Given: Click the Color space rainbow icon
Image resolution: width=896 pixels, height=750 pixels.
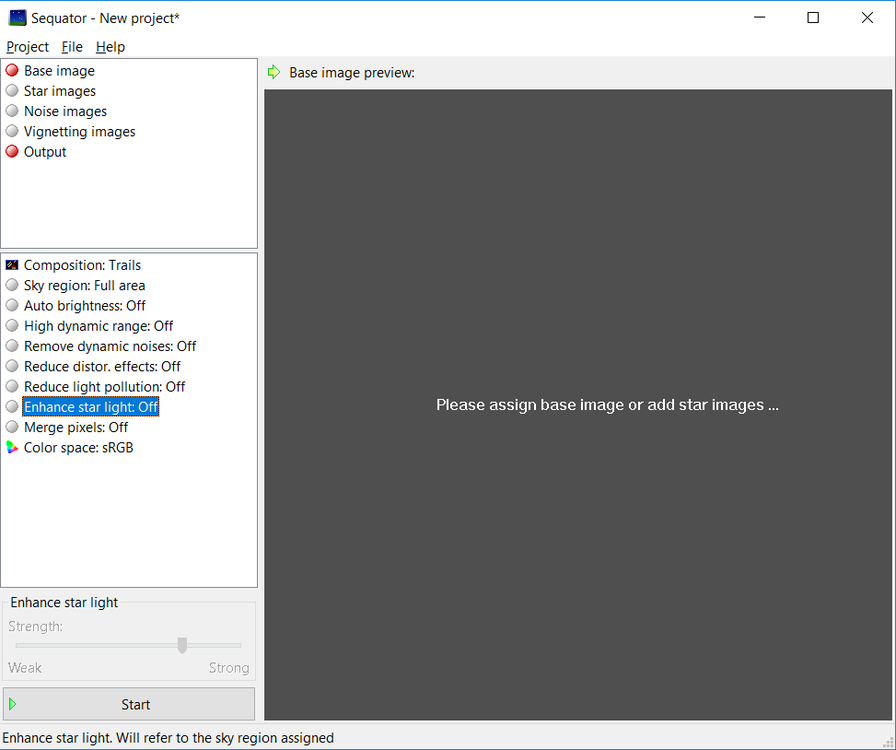Looking at the screenshot, I should (x=12, y=447).
